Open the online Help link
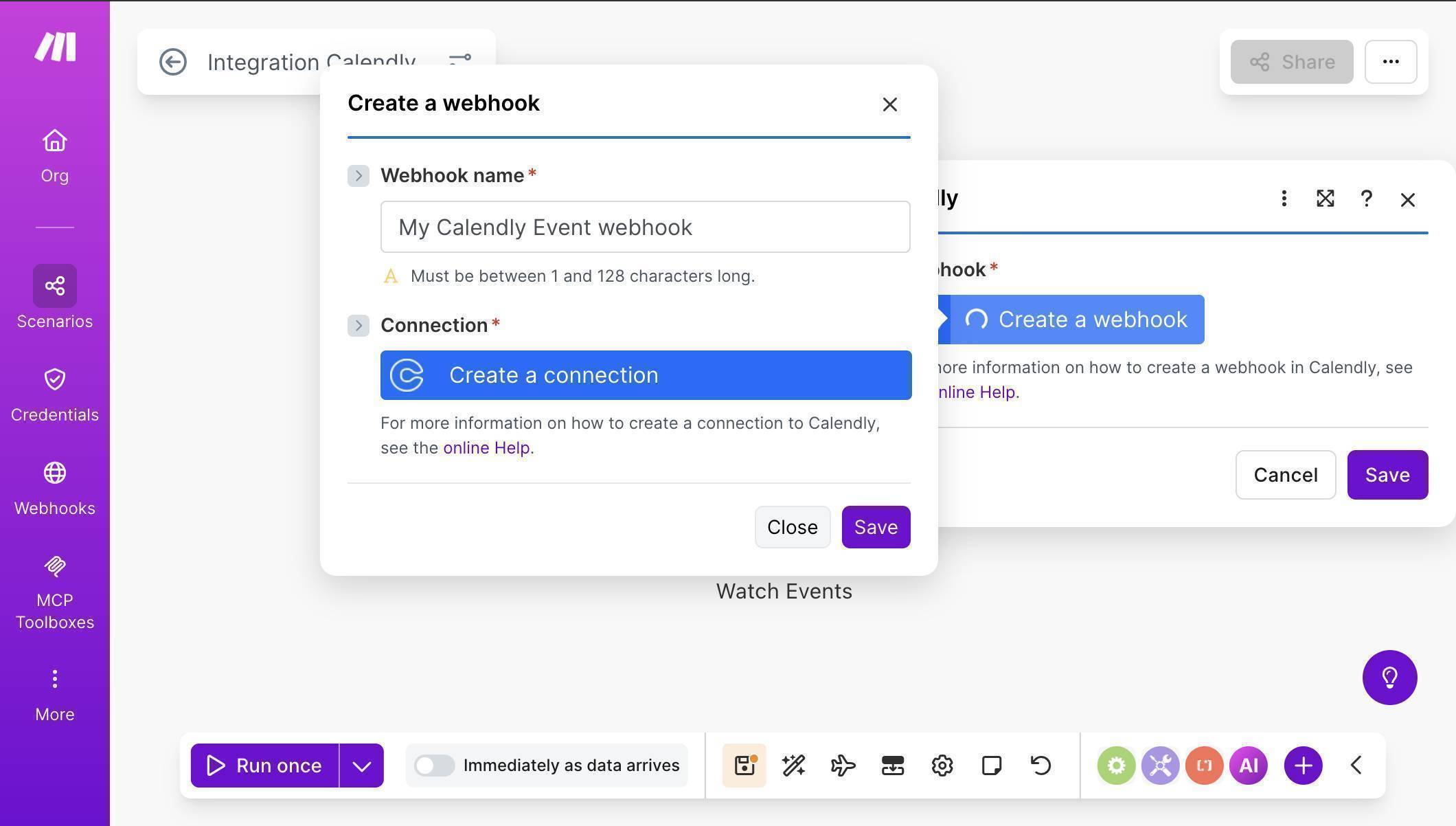 tap(486, 447)
